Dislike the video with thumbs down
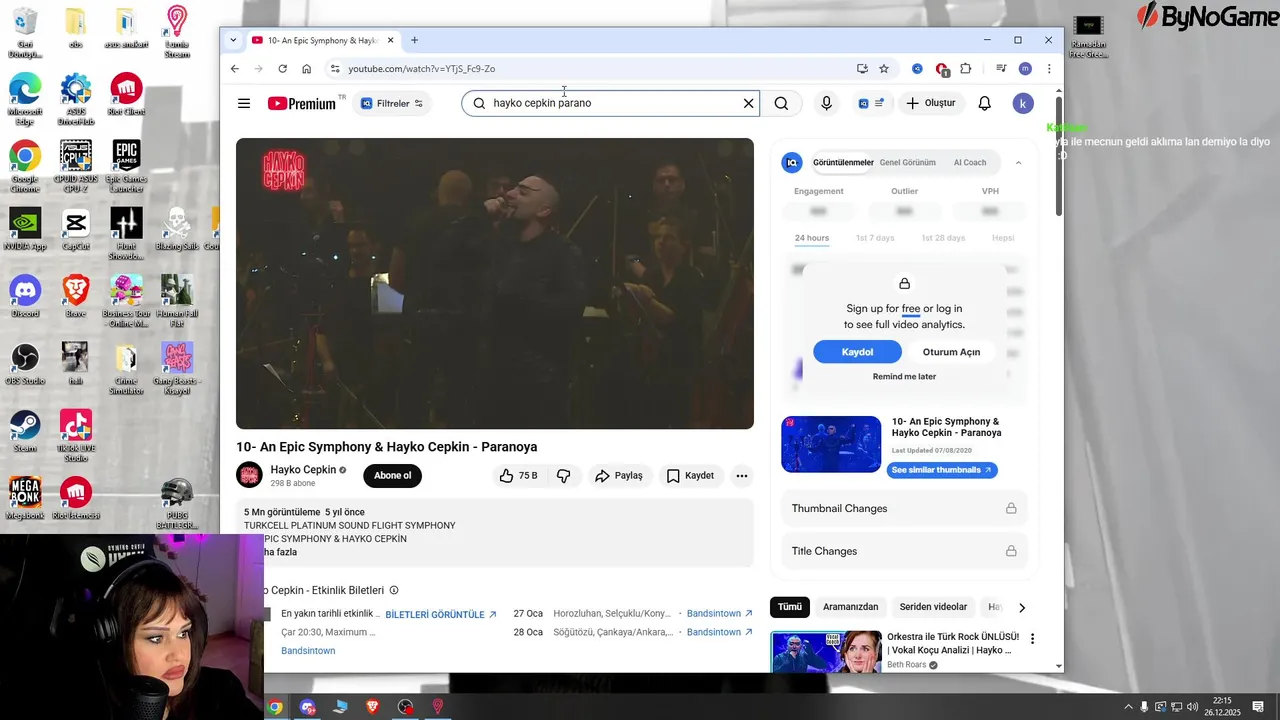This screenshot has height=720, width=1280. coord(564,476)
